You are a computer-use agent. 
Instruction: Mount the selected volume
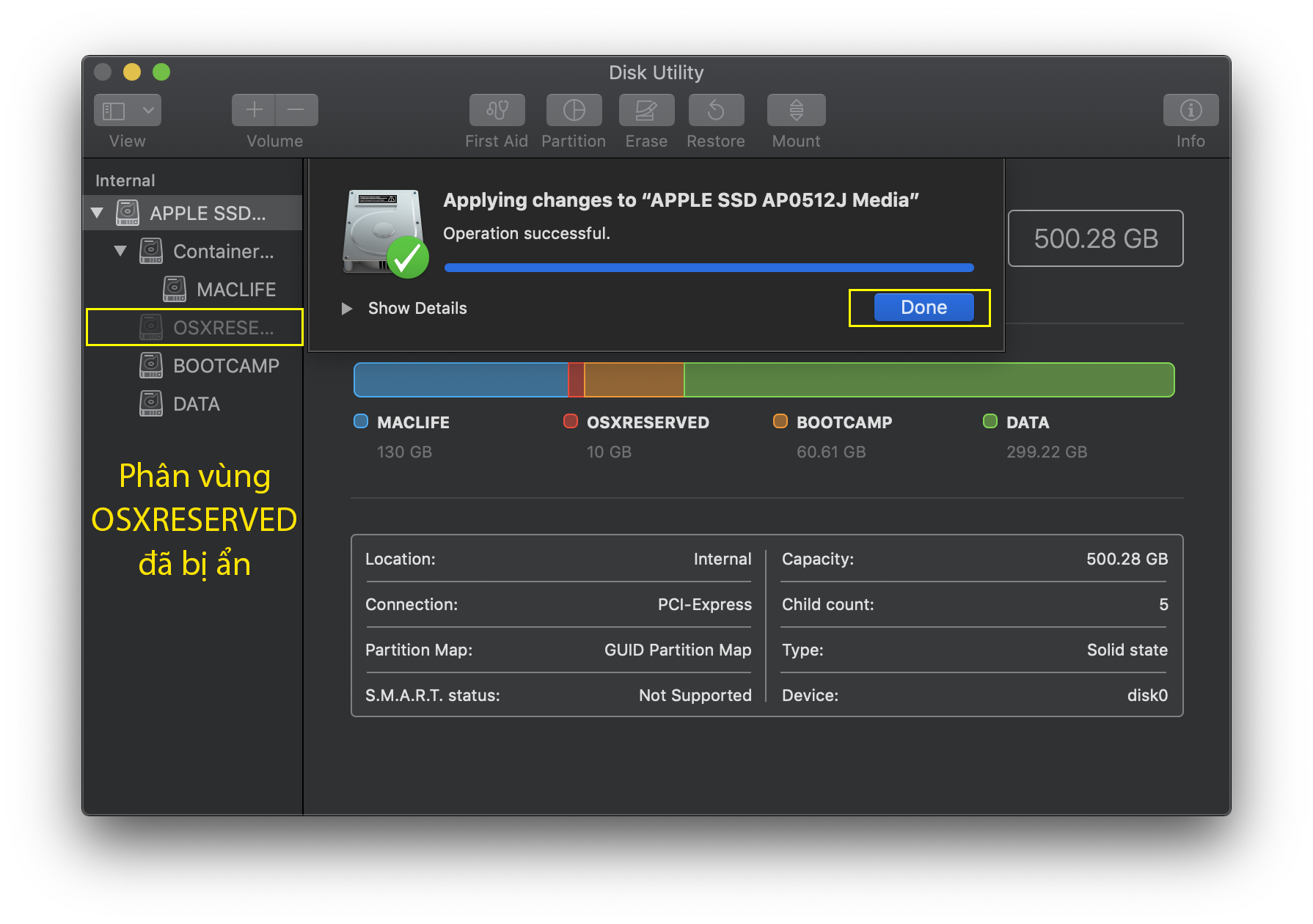796,110
